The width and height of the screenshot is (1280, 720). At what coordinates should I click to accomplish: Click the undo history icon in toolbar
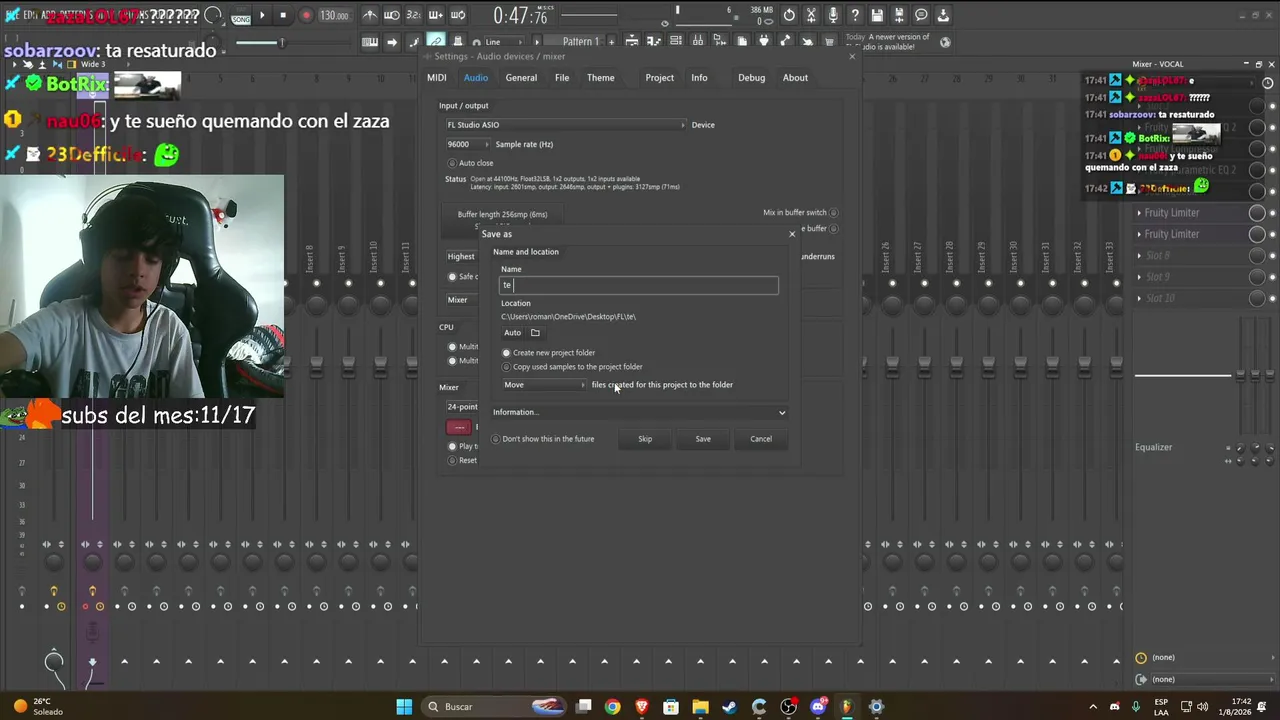point(789,15)
